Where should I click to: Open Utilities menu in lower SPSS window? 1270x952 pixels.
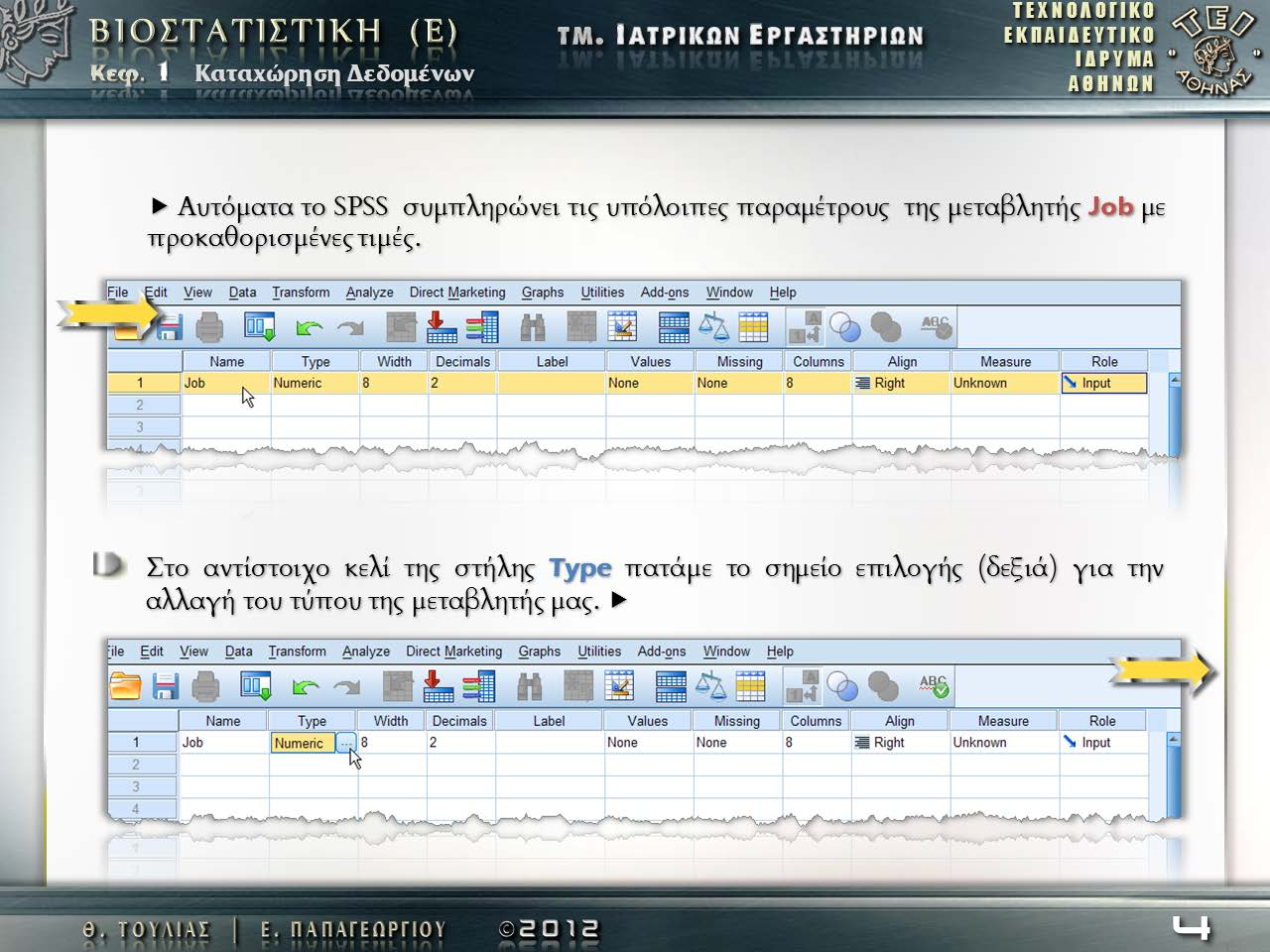(x=599, y=651)
